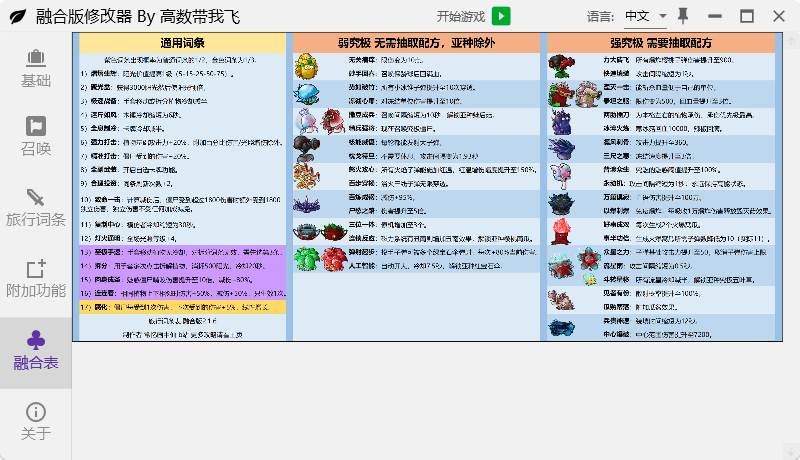800x460 pixels.
Task: Click the black gatling pea plant thumbnail
Action: click(307, 149)
